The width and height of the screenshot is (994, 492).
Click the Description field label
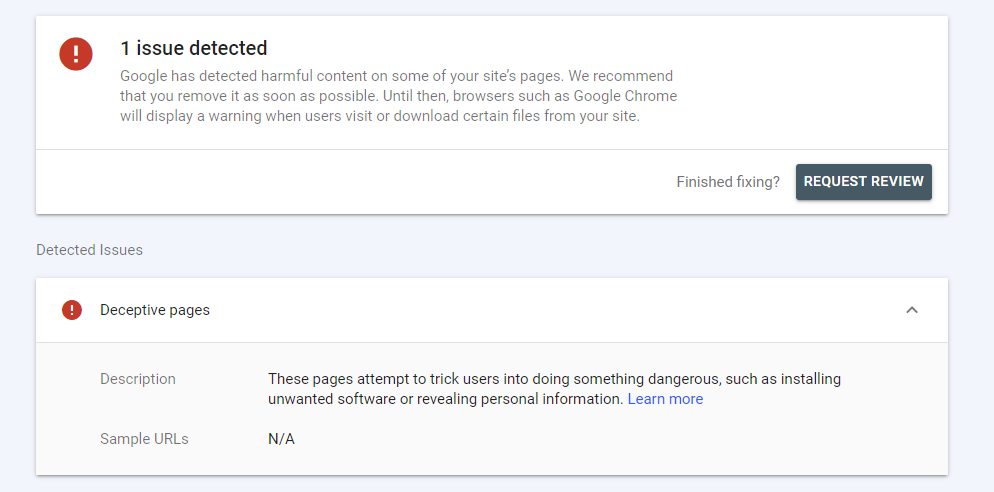138,379
